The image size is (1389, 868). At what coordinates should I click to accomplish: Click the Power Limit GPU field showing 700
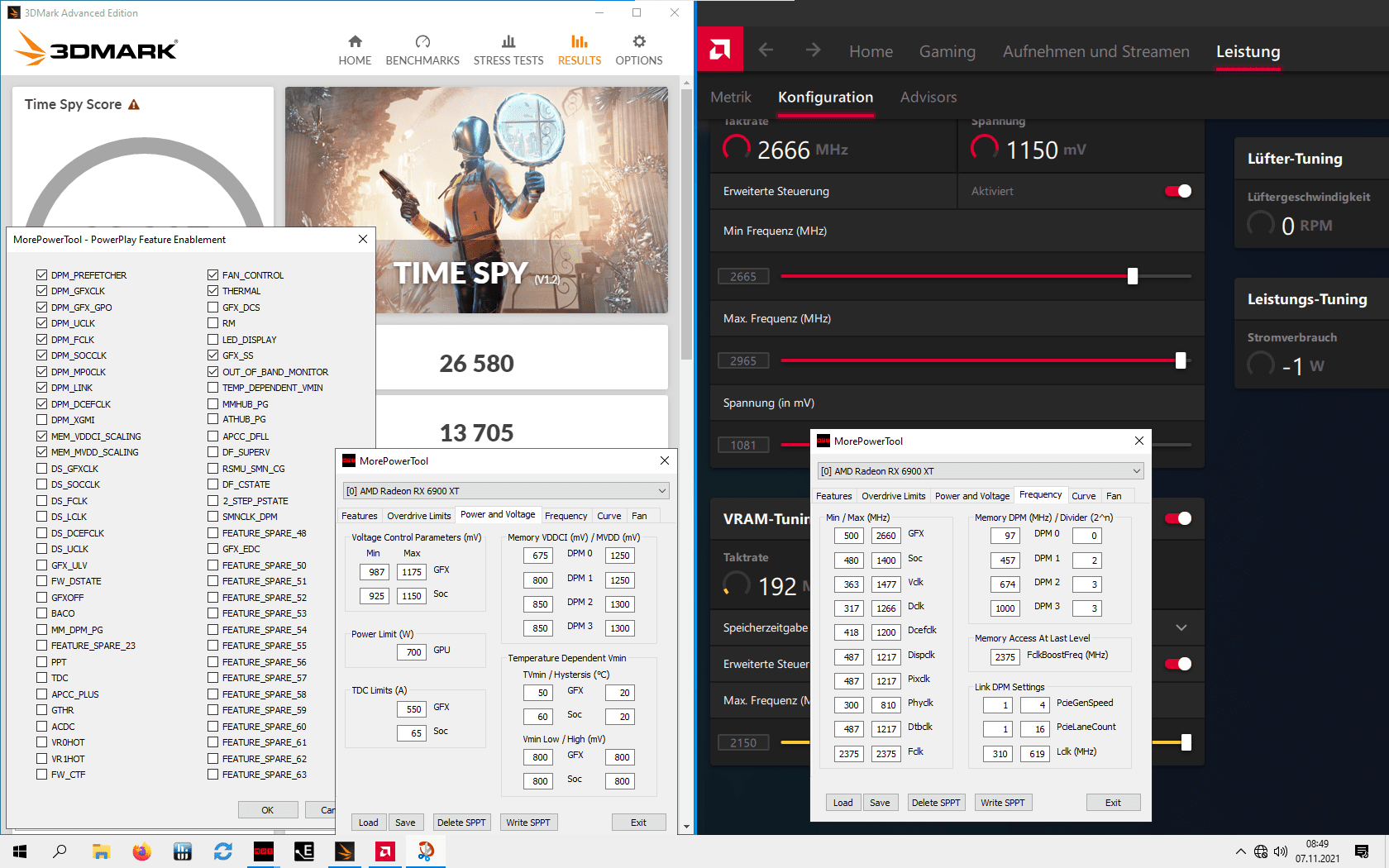(x=413, y=652)
